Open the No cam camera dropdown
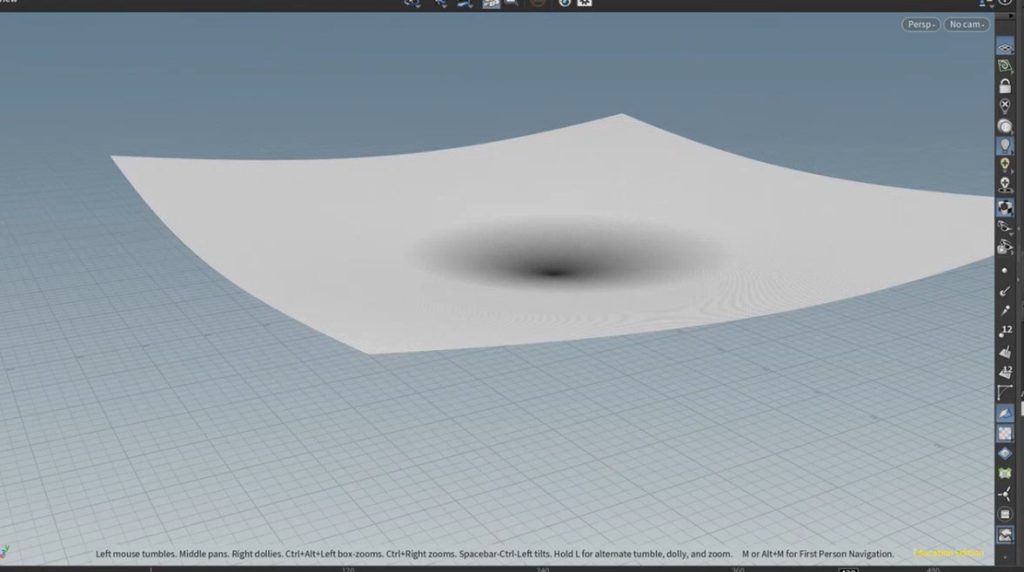Image resolution: width=1024 pixels, height=572 pixels. click(967, 24)
